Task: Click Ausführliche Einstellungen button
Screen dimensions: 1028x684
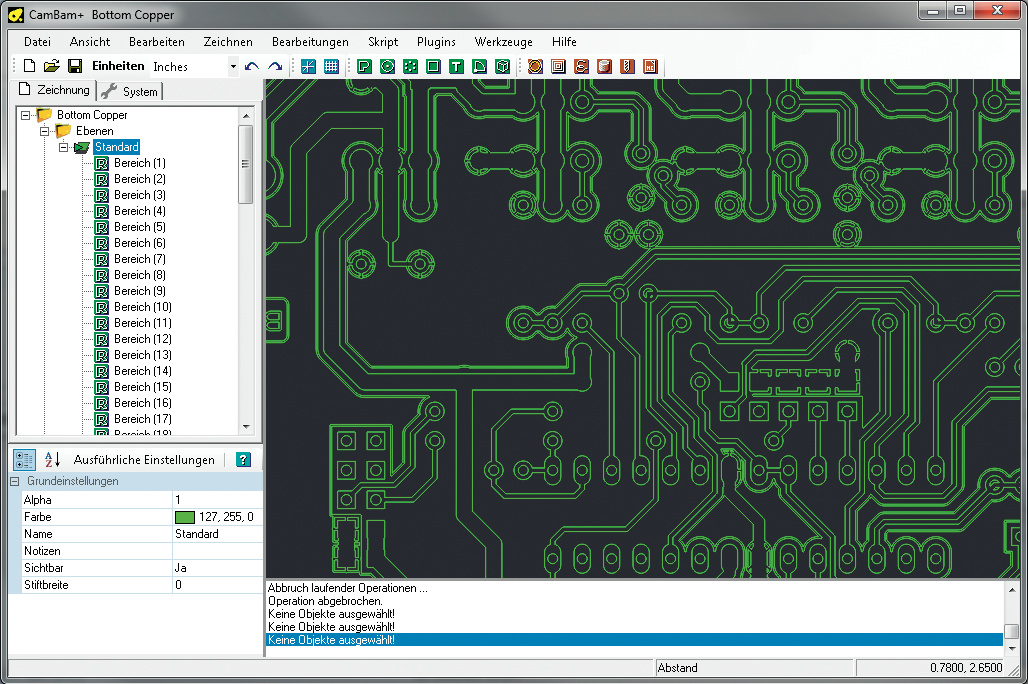Action: [x=144, y=460]
